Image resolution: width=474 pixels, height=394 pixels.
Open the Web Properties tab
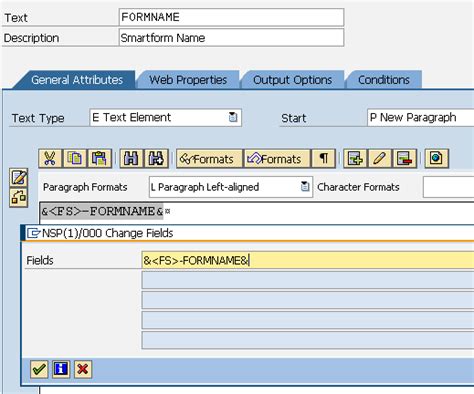[188, 80]
